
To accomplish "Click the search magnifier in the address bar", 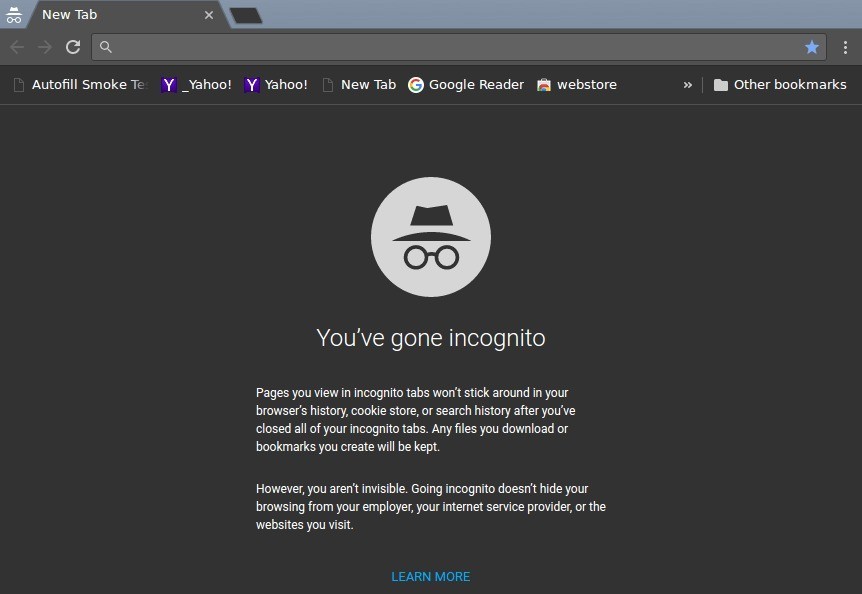I will point(105,46).
